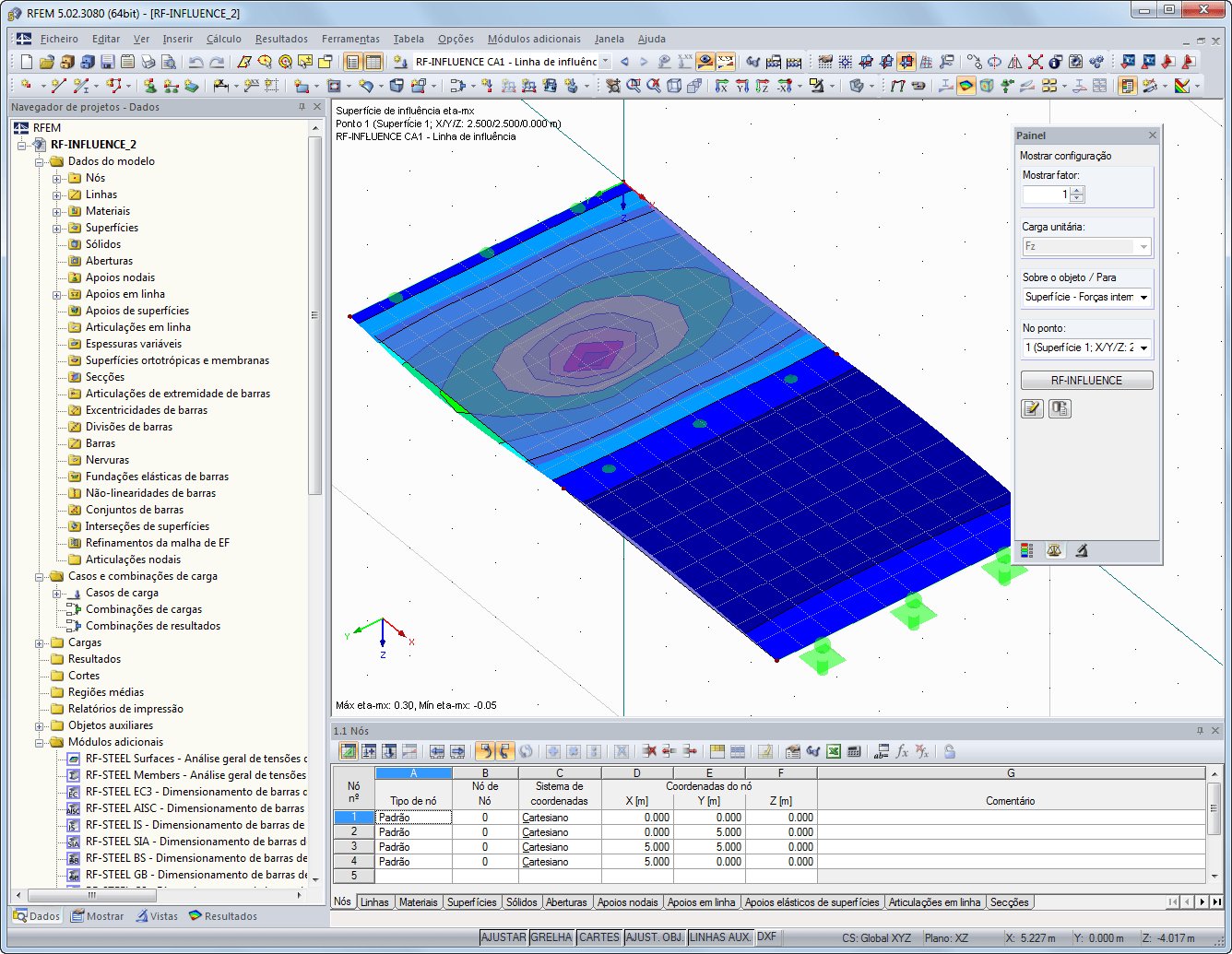Screen dimensions: 1232x954
Task: Open the Cálculo menu
Action: (x=224, y=39)
